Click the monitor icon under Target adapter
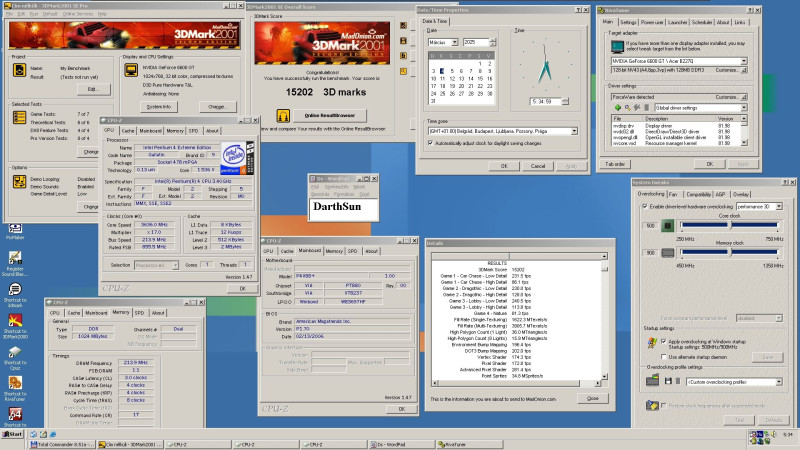 (x=617, y=47)
